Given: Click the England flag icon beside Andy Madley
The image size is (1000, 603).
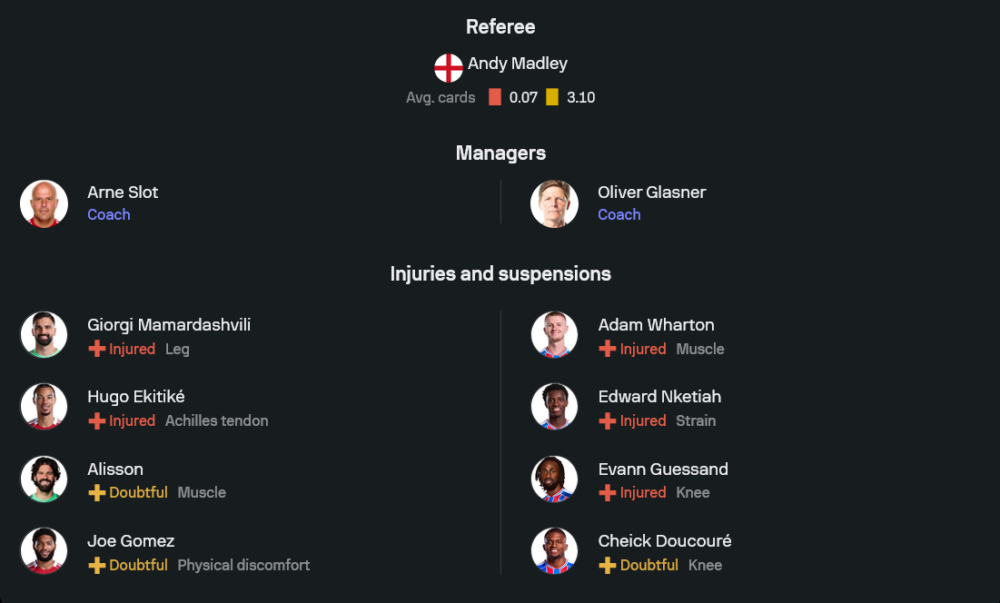Looking at the screenshot, I should tap(448, 68).
